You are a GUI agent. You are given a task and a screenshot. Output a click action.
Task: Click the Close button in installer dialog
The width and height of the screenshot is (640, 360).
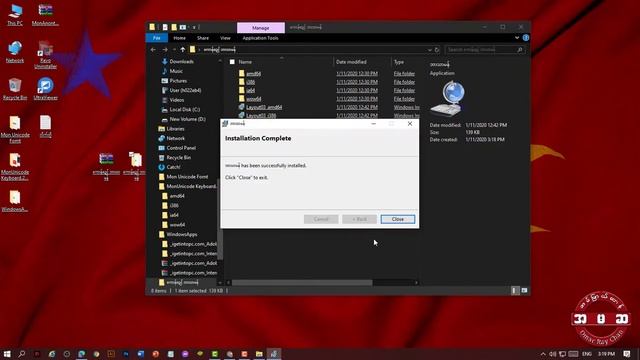click(x=398, y=219)
